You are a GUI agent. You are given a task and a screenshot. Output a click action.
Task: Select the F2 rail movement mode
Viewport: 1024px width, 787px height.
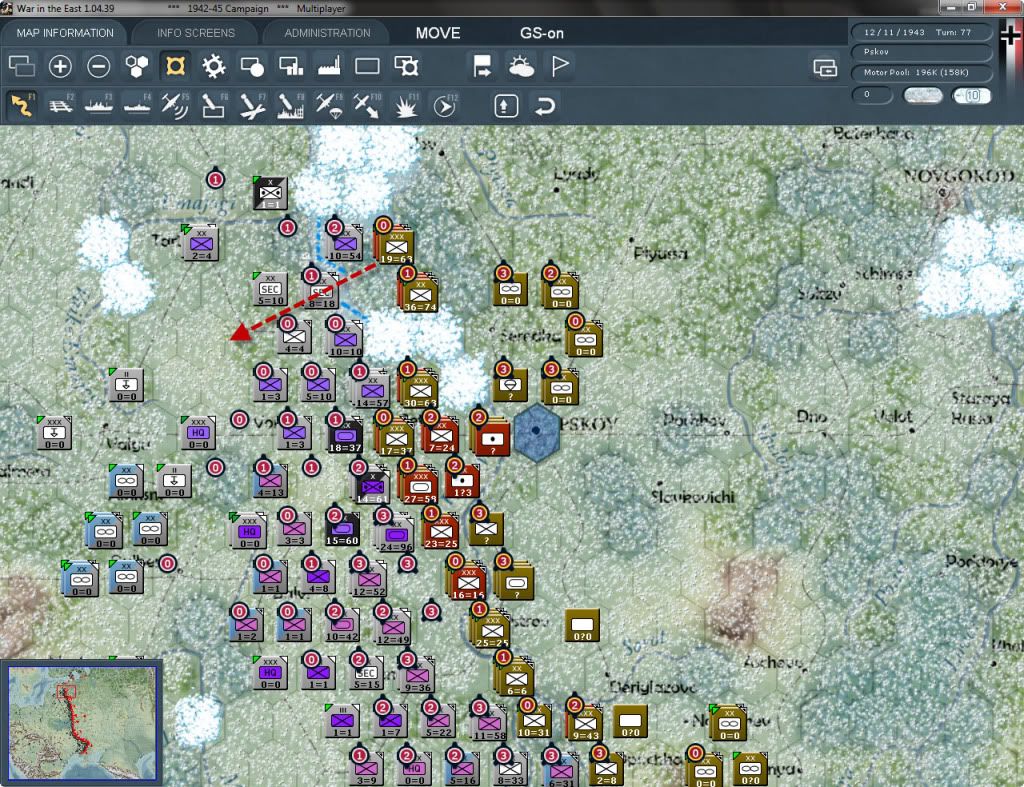(61, 105)
